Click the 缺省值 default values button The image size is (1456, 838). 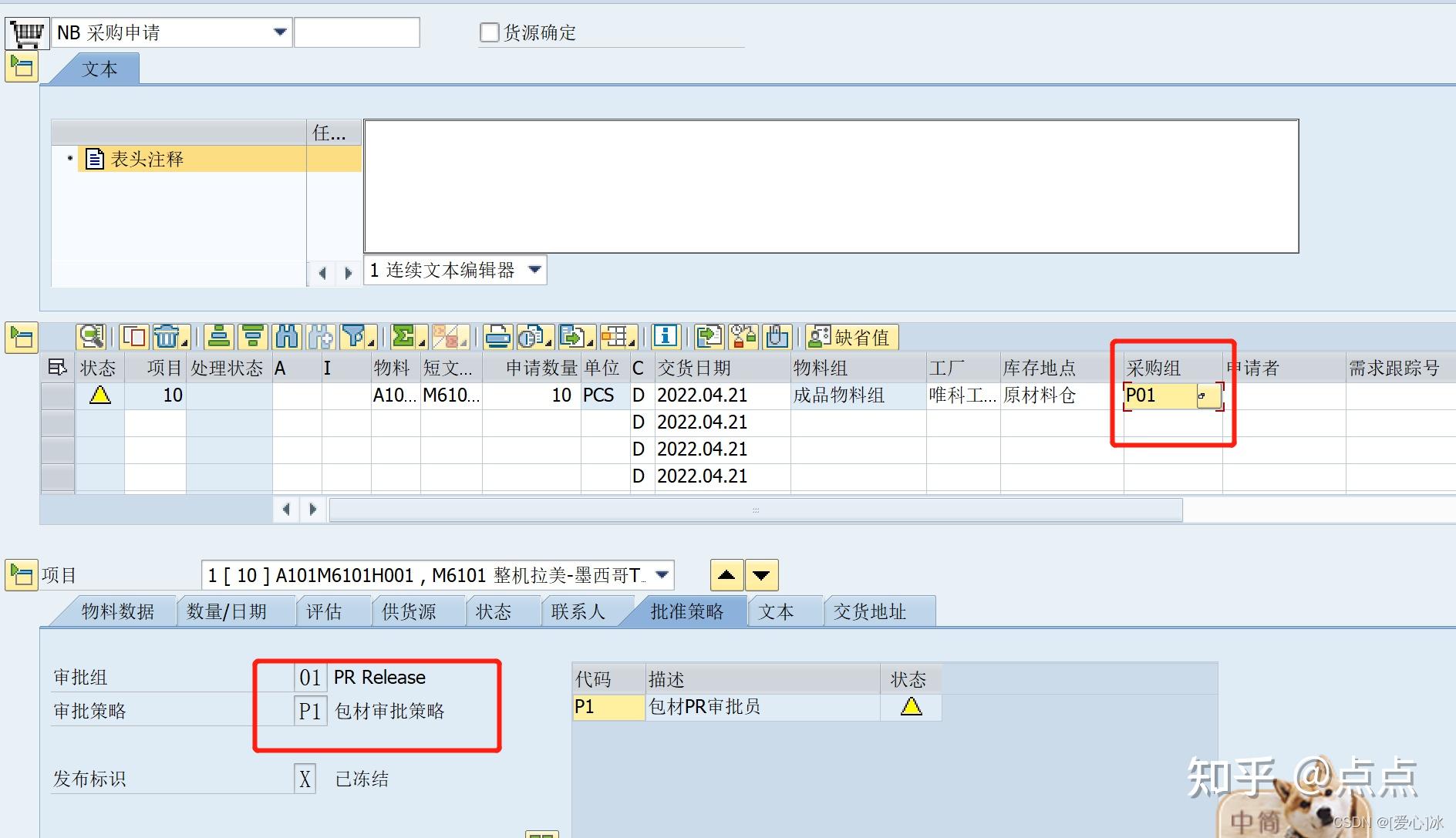851,337
